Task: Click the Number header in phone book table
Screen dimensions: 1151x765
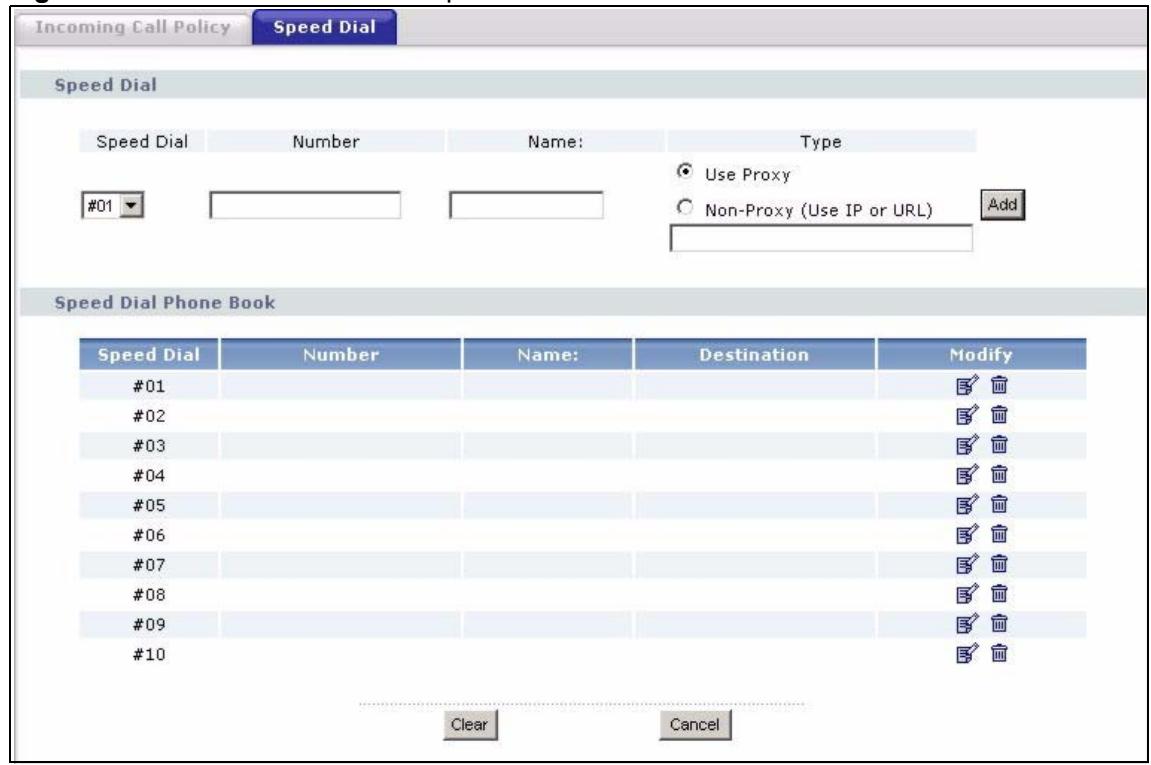Action: click(341, 355)
